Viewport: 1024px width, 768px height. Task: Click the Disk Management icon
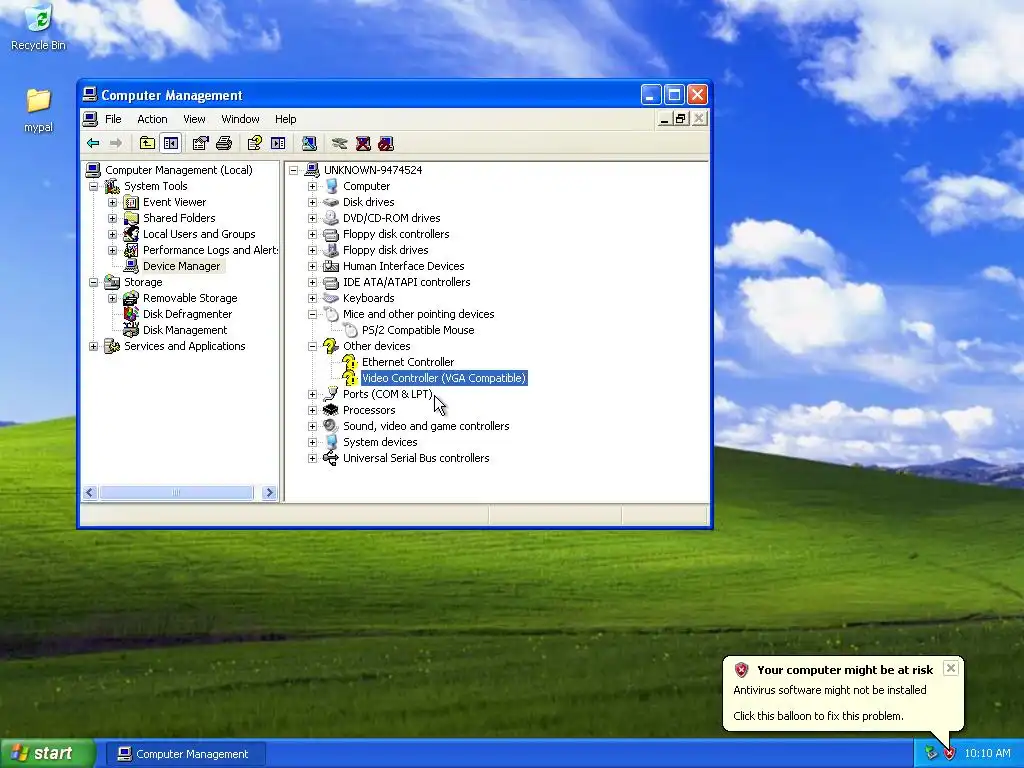[131, 330]
